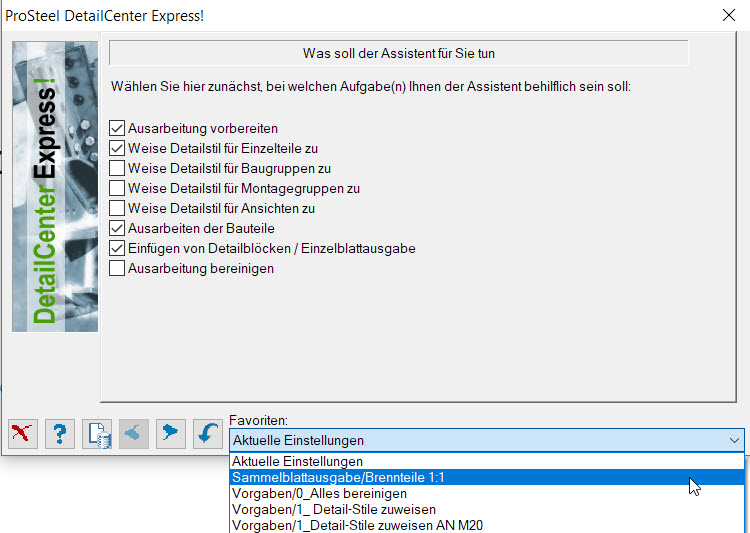The height and width of the screenshot is (533, 750).
Task: Choose Vorgaben/1_Detail-Stile zuweisen AN M20
Action: coord(486,525)
